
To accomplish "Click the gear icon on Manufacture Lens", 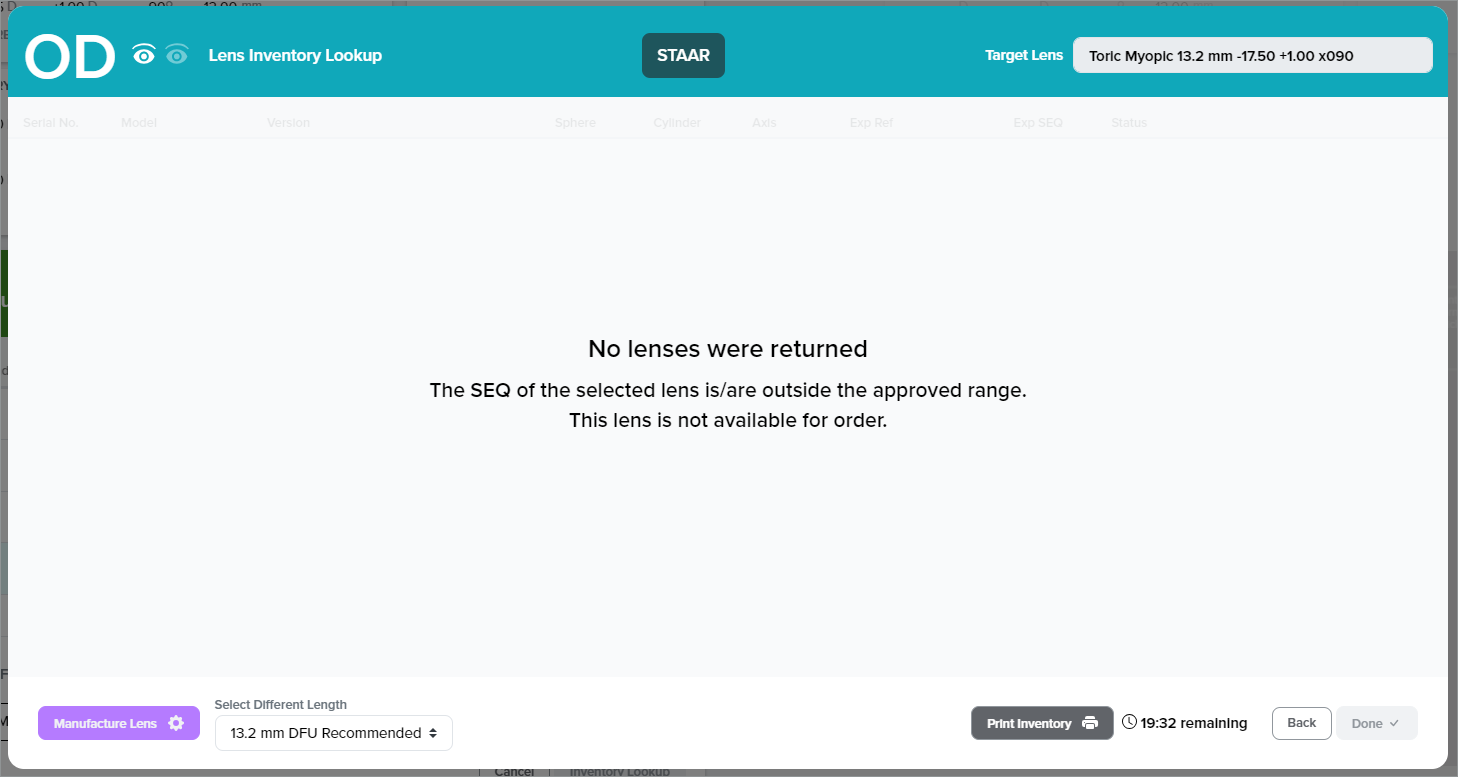I will pyautogui.click(x=176, y=723).
